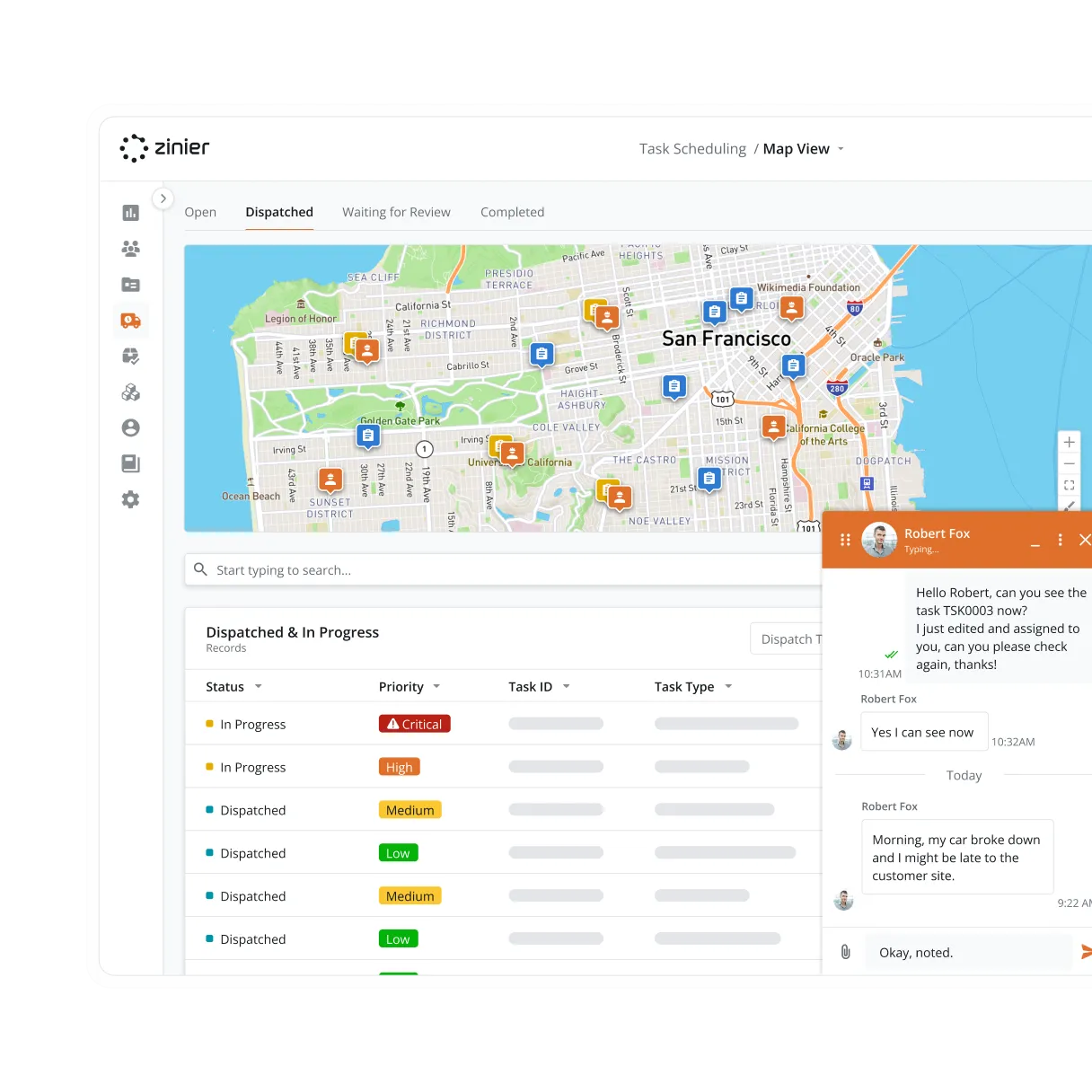This screenshot has width=1092, height=1092.
Task: Click the Dispatch button
Action: click(787, 638)
